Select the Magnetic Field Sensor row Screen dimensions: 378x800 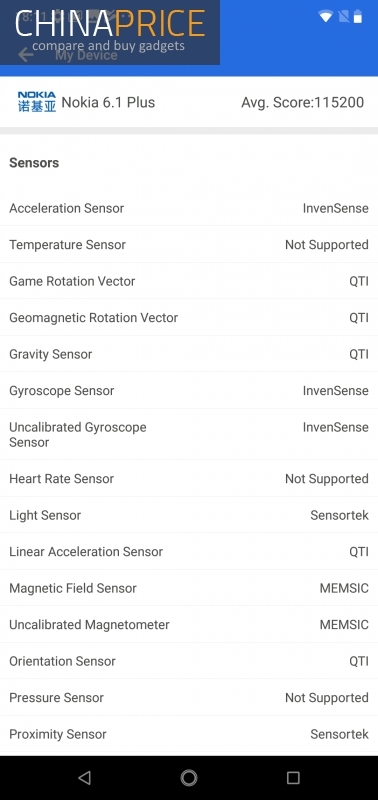189,588
